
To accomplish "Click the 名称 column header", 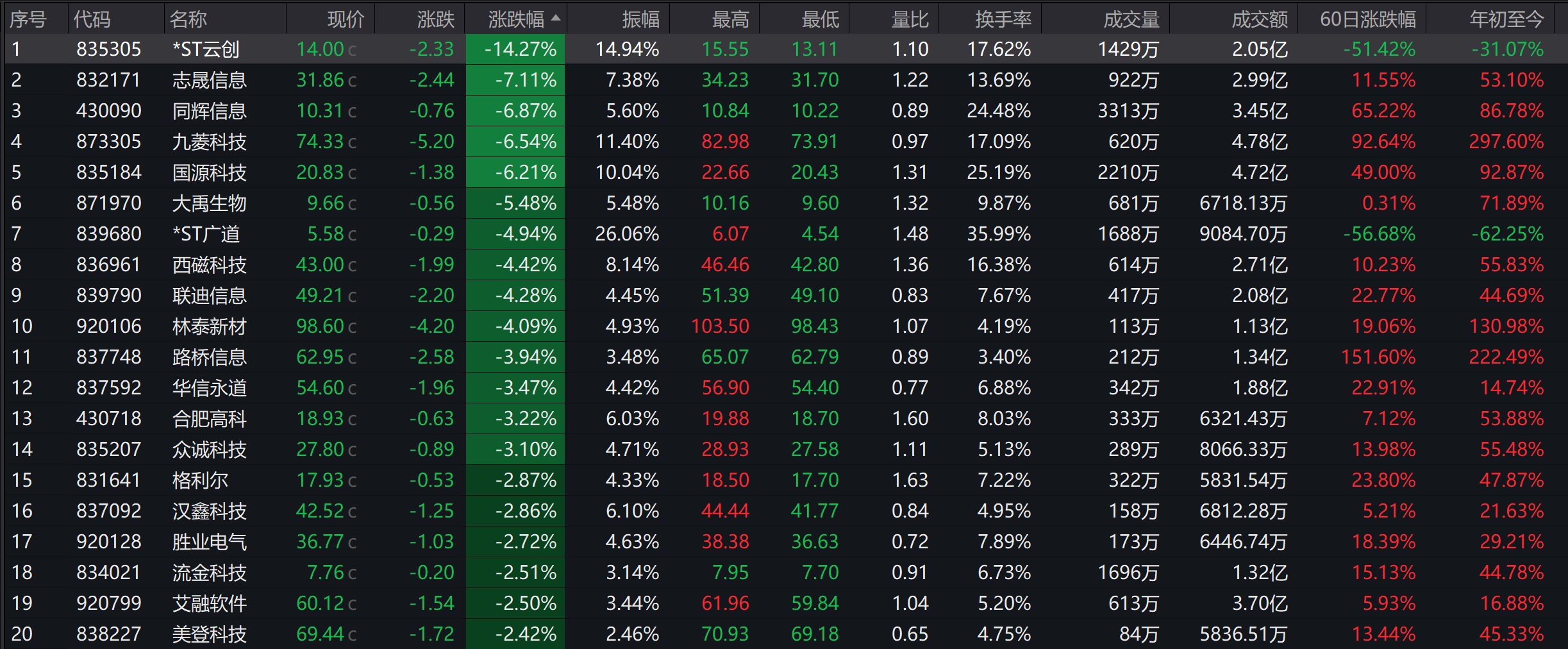I will (x=188, y=20).
